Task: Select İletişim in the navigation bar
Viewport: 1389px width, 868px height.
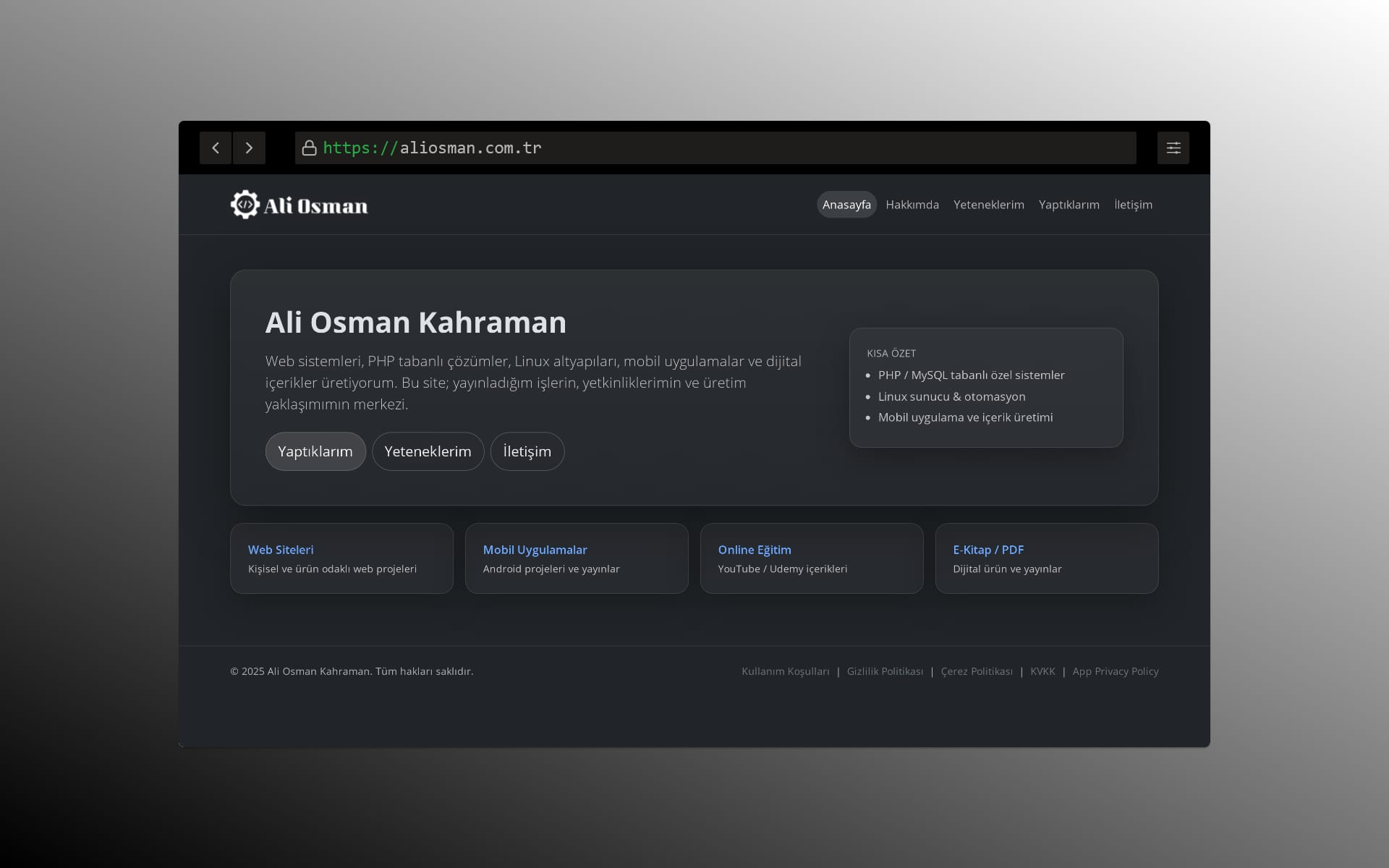Action: pos(1134,205)
